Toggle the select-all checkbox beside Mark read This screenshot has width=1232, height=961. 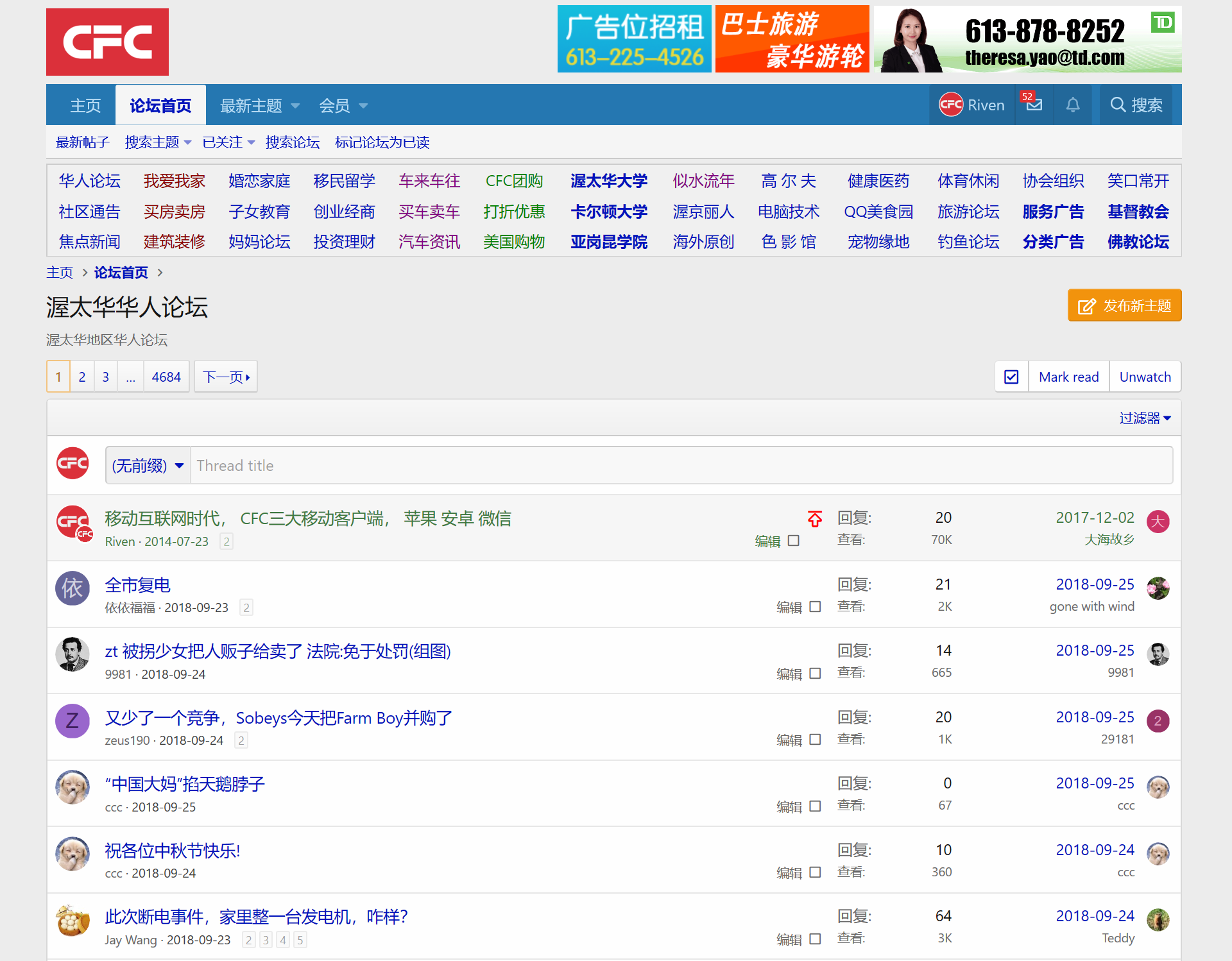pyautogui.click(x=1011, y=377)
